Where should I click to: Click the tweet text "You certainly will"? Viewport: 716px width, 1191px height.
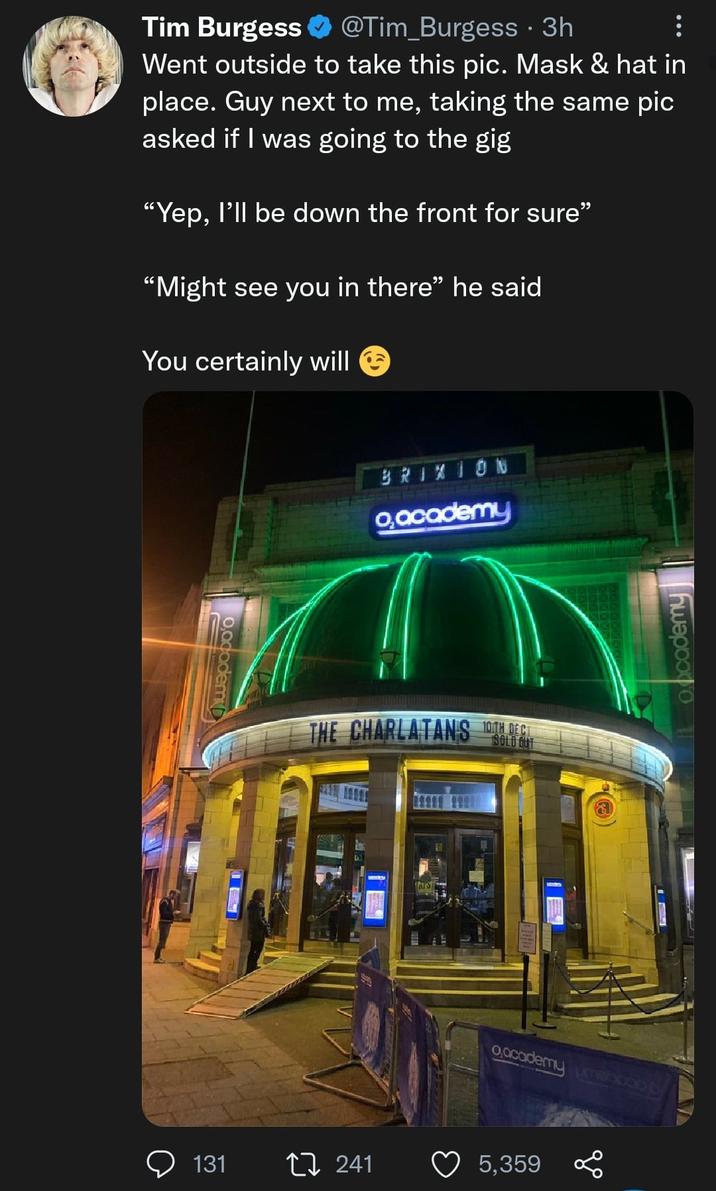click(245, 362)
